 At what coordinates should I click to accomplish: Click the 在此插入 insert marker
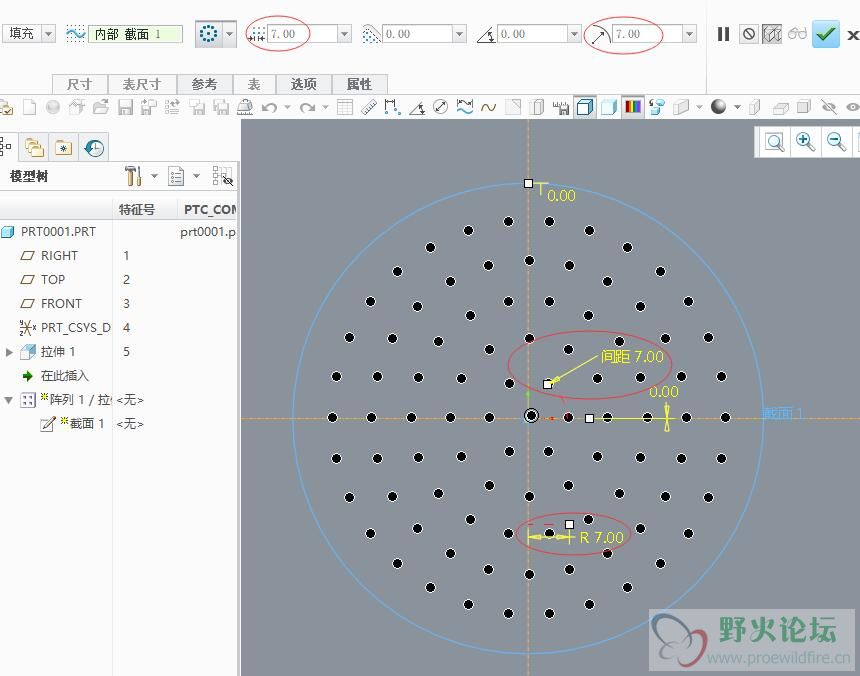(64, 376)
